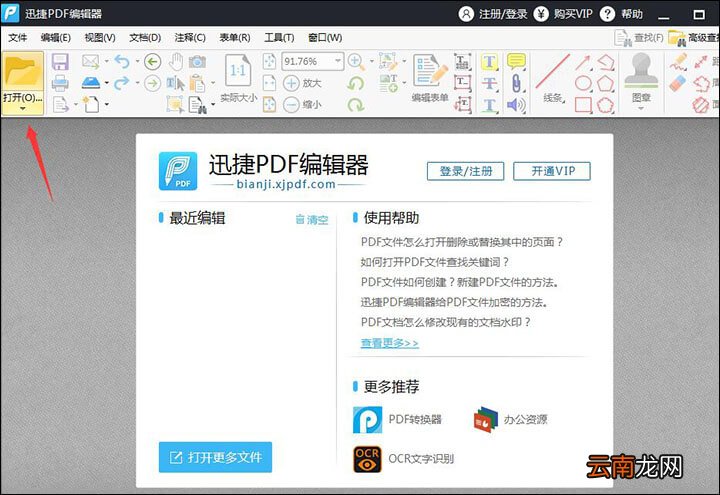The image size is (720, 495).
Task: Open the 表单(R) menu
Action: point(235,38)
